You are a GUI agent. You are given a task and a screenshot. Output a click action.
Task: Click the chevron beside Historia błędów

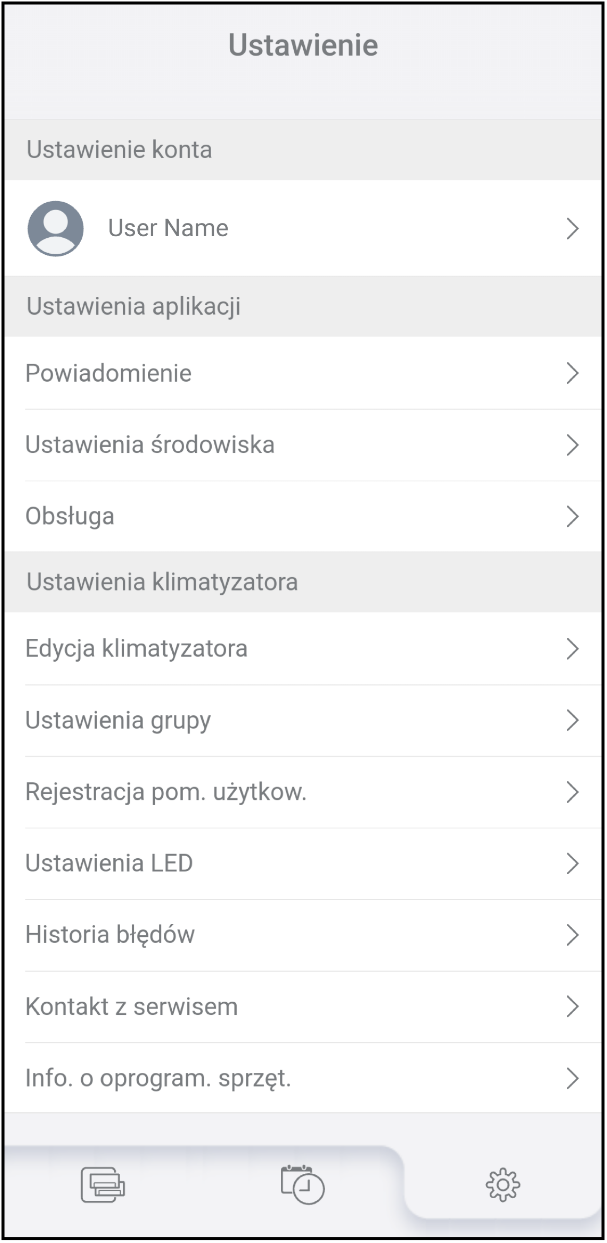(572, 935)
